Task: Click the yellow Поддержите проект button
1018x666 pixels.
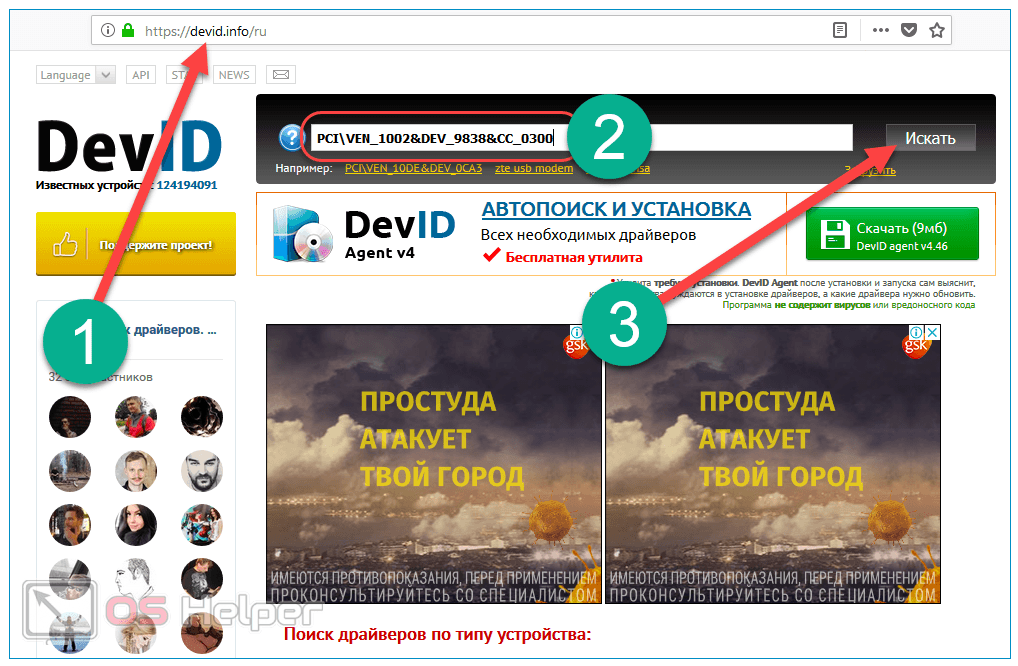Action: coord(136,244)
